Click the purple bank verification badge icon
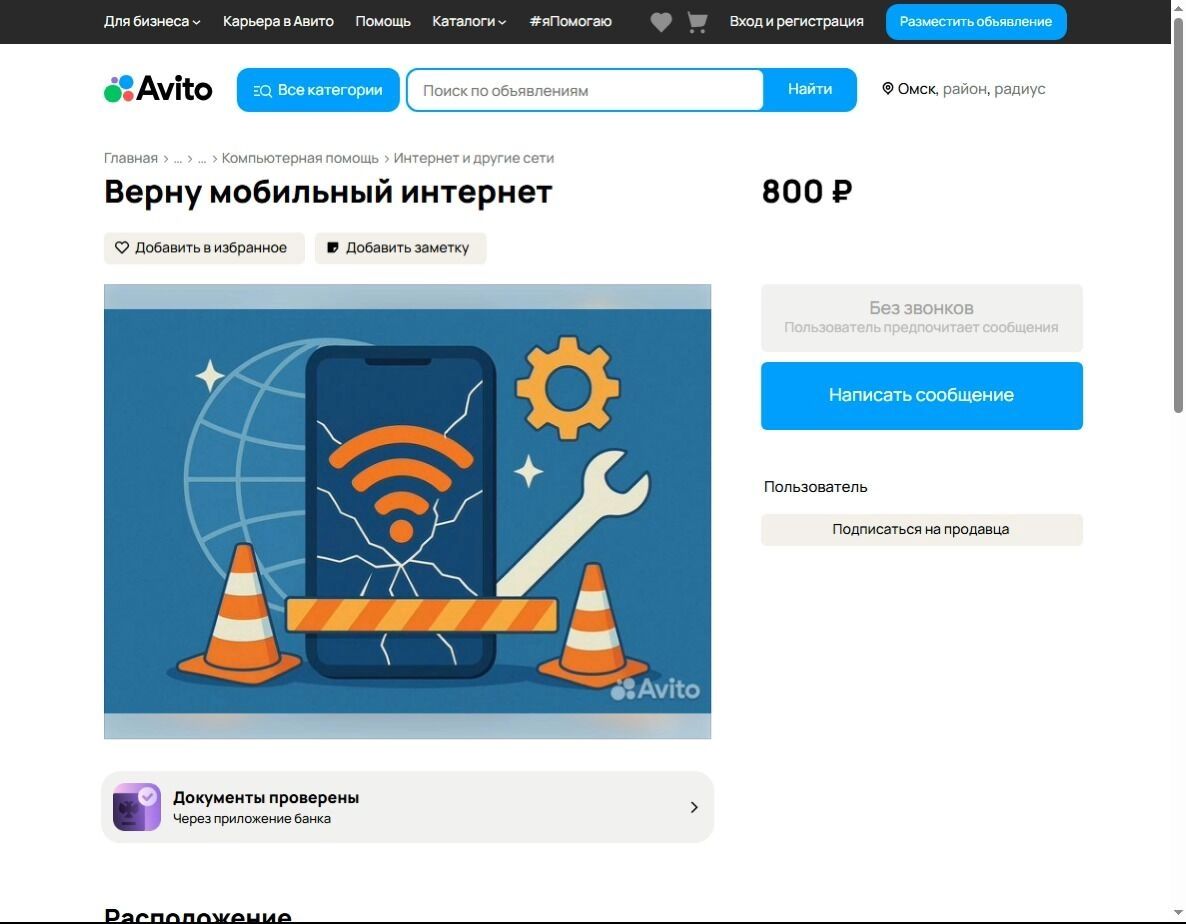1186x924 pixels. pos(136,806)
